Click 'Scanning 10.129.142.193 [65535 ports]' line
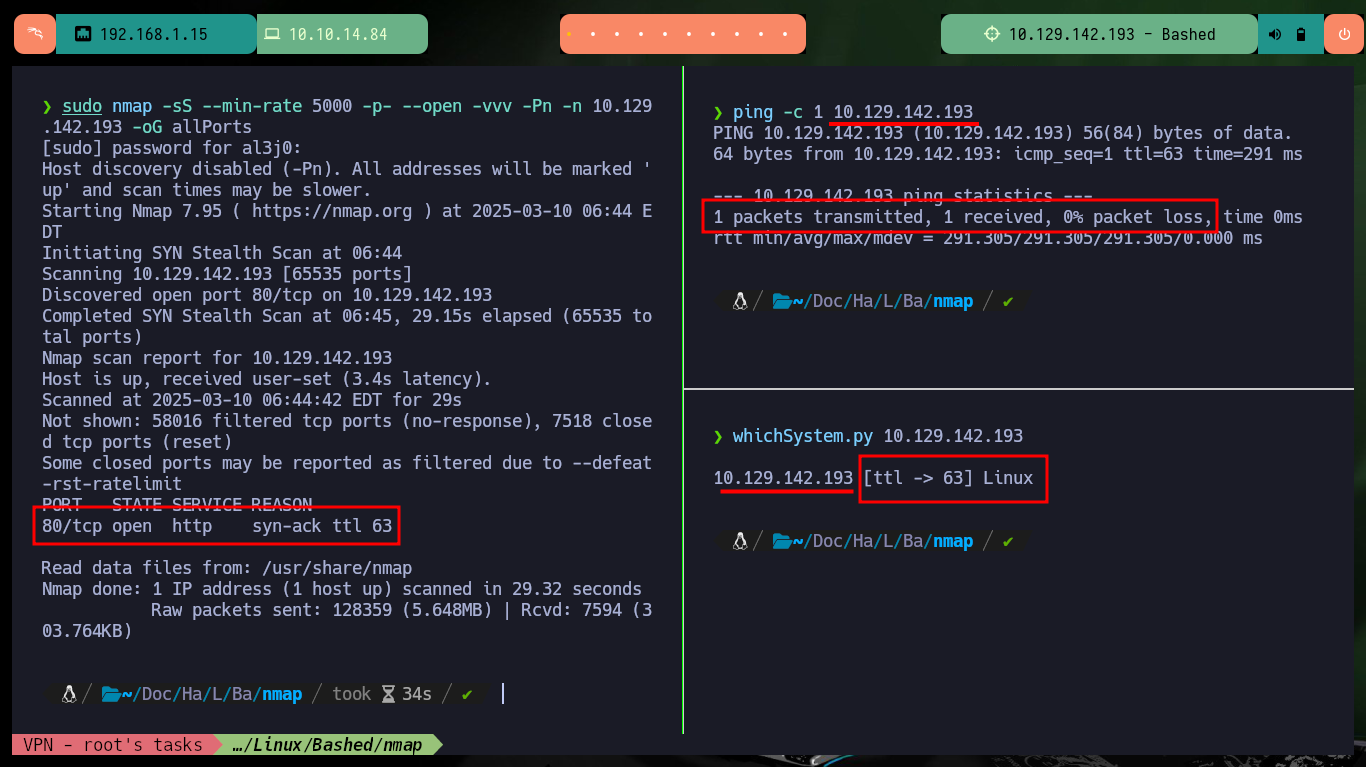 [227, 274]
